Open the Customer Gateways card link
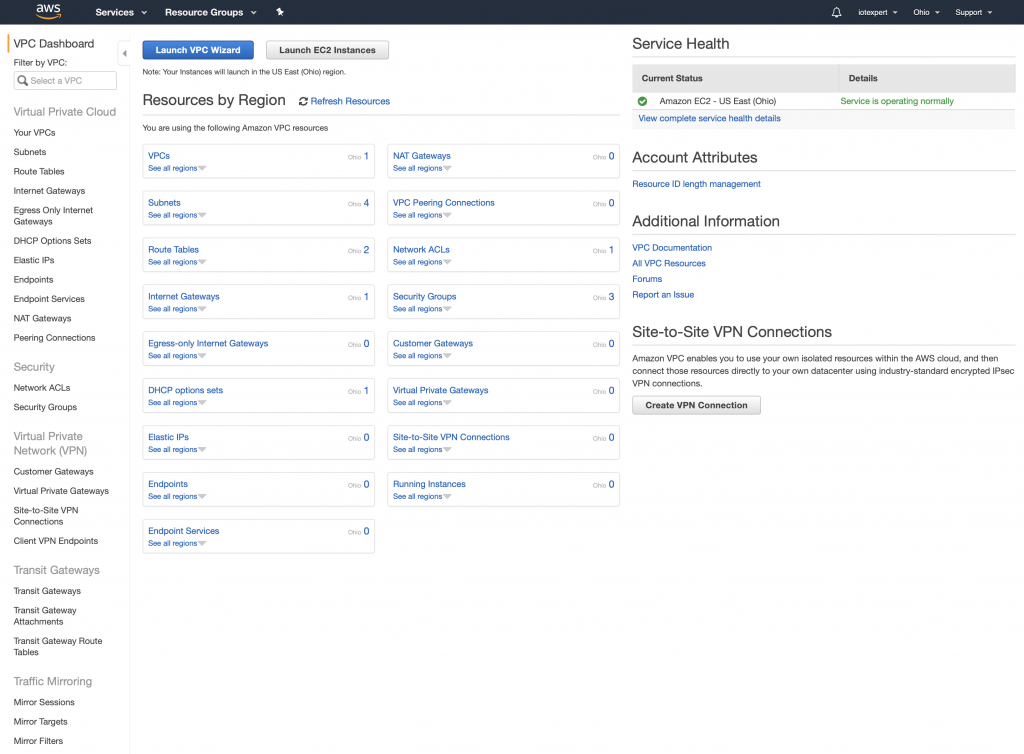The image size is (1024, 754). pyautogui.click(x=432, y=343)
